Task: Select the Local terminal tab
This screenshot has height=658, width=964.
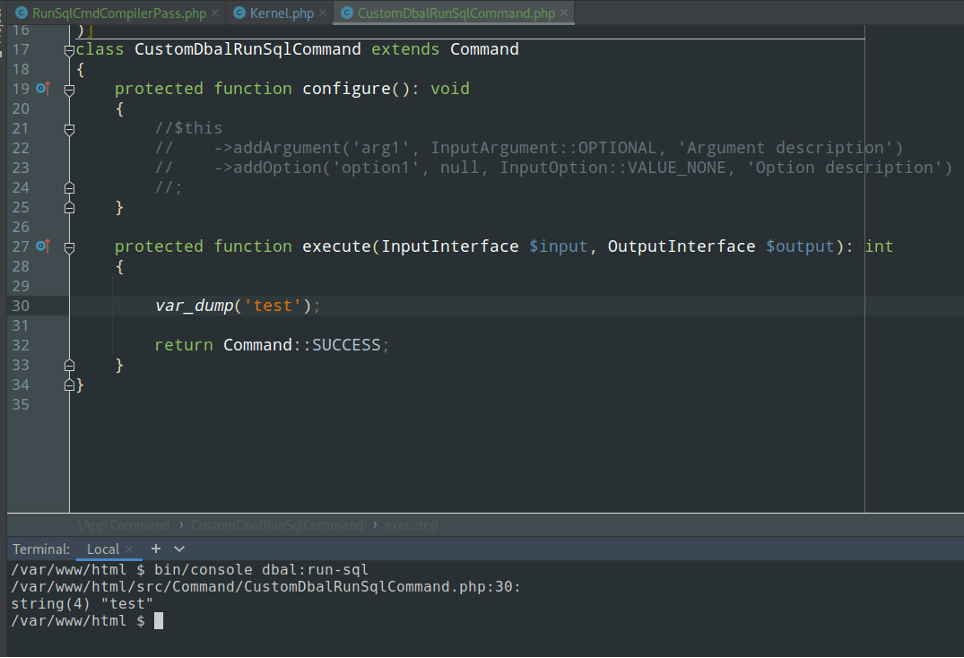Action: tap(103, 549)
